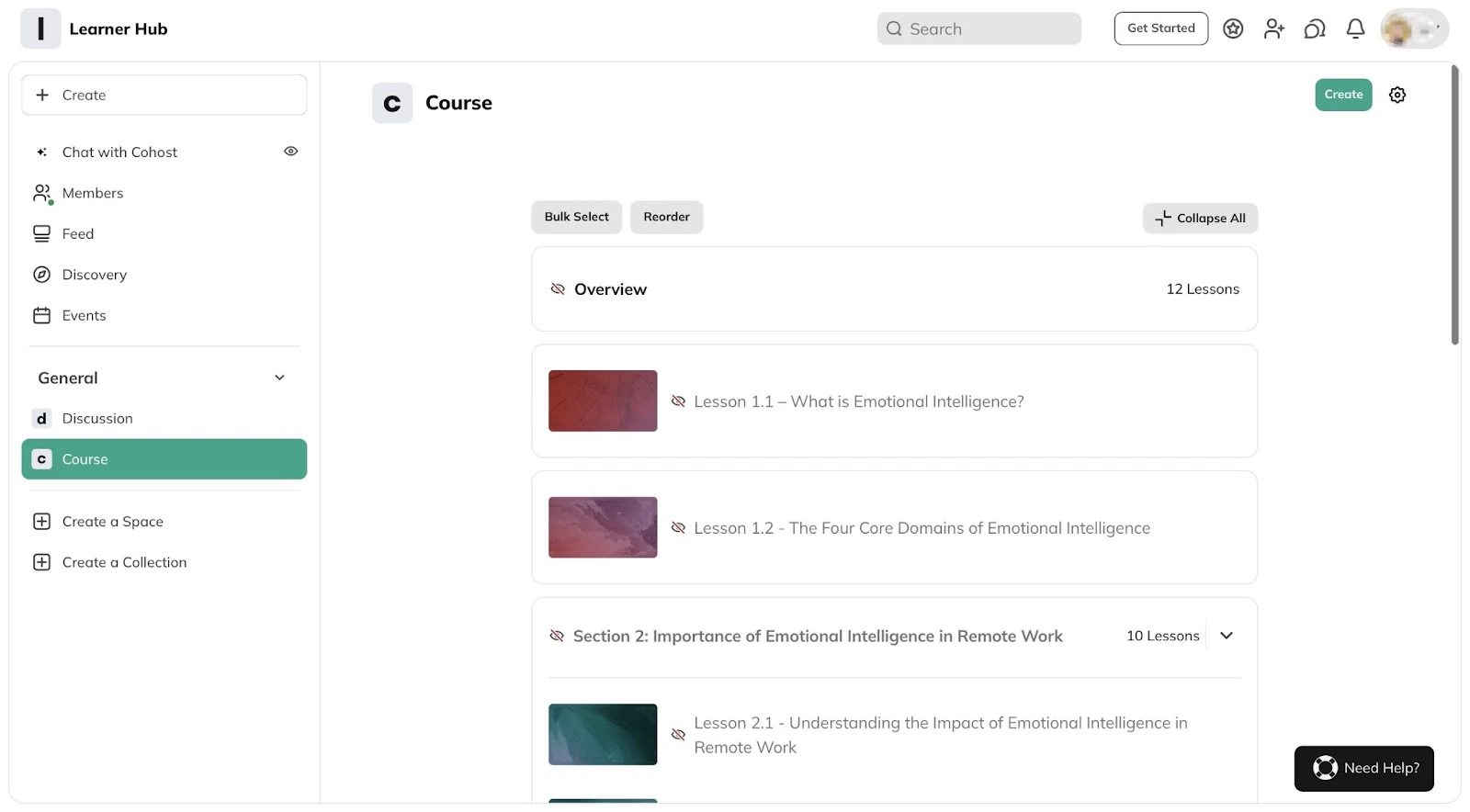Click the lifebuoy icon in Need Help
Image resolution: width=1470 pixels, height=812 pixels.
[1325, 767]
